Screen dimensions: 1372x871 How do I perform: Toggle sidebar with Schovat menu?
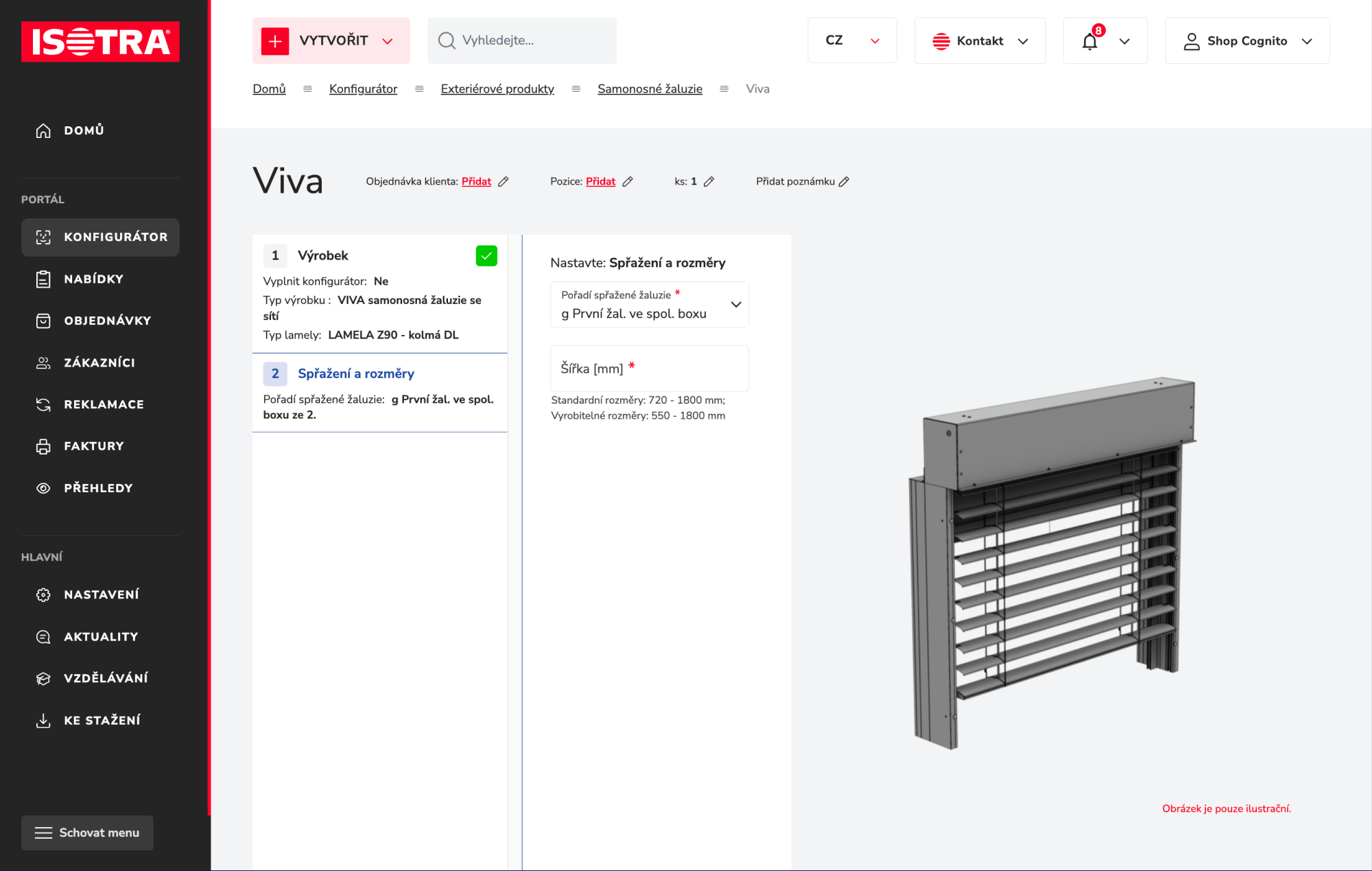coord(87,833)
